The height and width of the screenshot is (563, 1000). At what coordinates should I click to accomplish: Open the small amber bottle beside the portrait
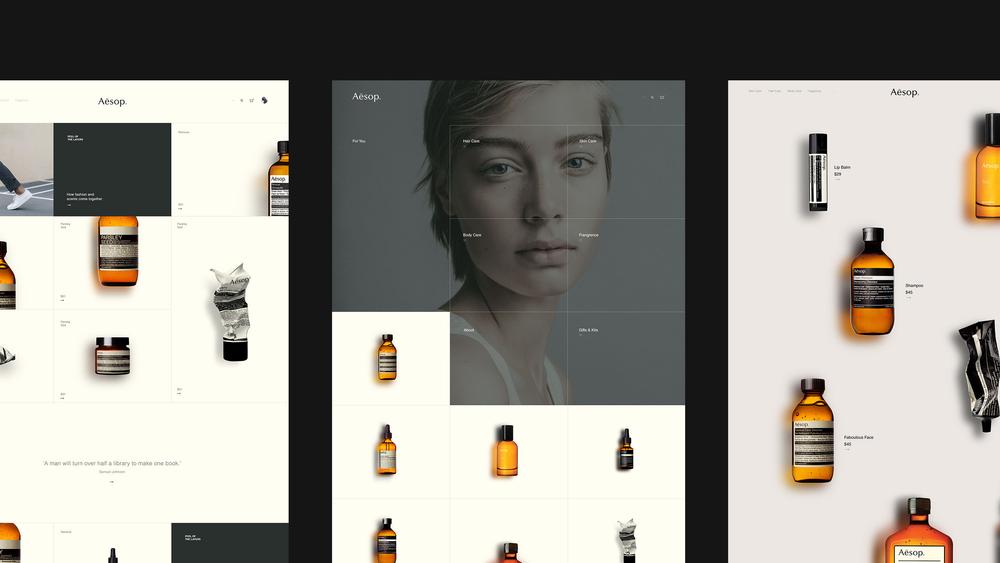click(387, 357)
